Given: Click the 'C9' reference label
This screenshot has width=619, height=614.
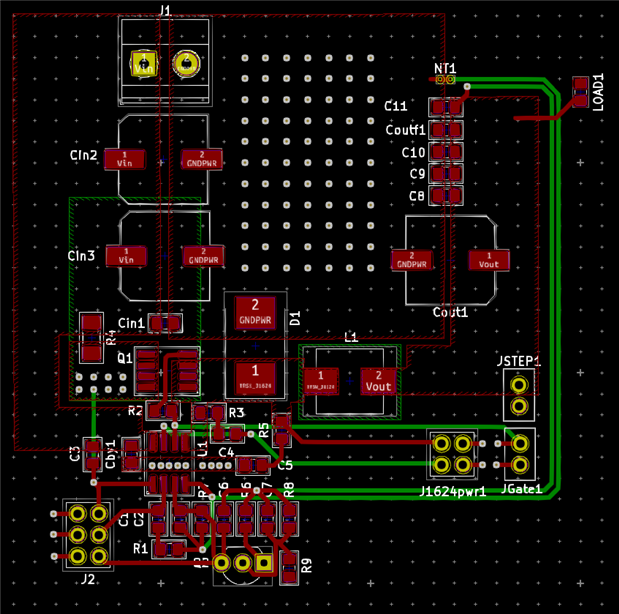Looking at the screenshot, I should [417, 174].
